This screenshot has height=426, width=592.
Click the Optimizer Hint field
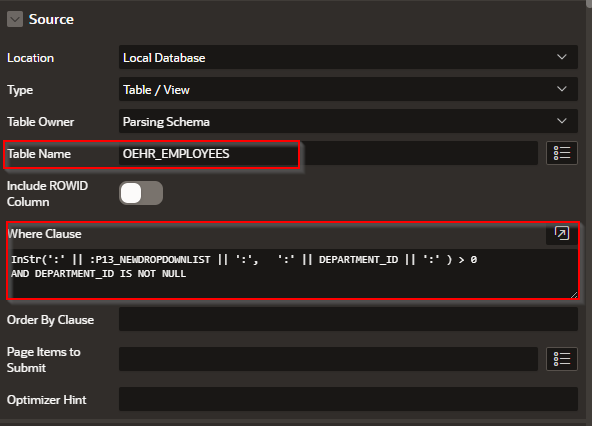tap(348, 399)
